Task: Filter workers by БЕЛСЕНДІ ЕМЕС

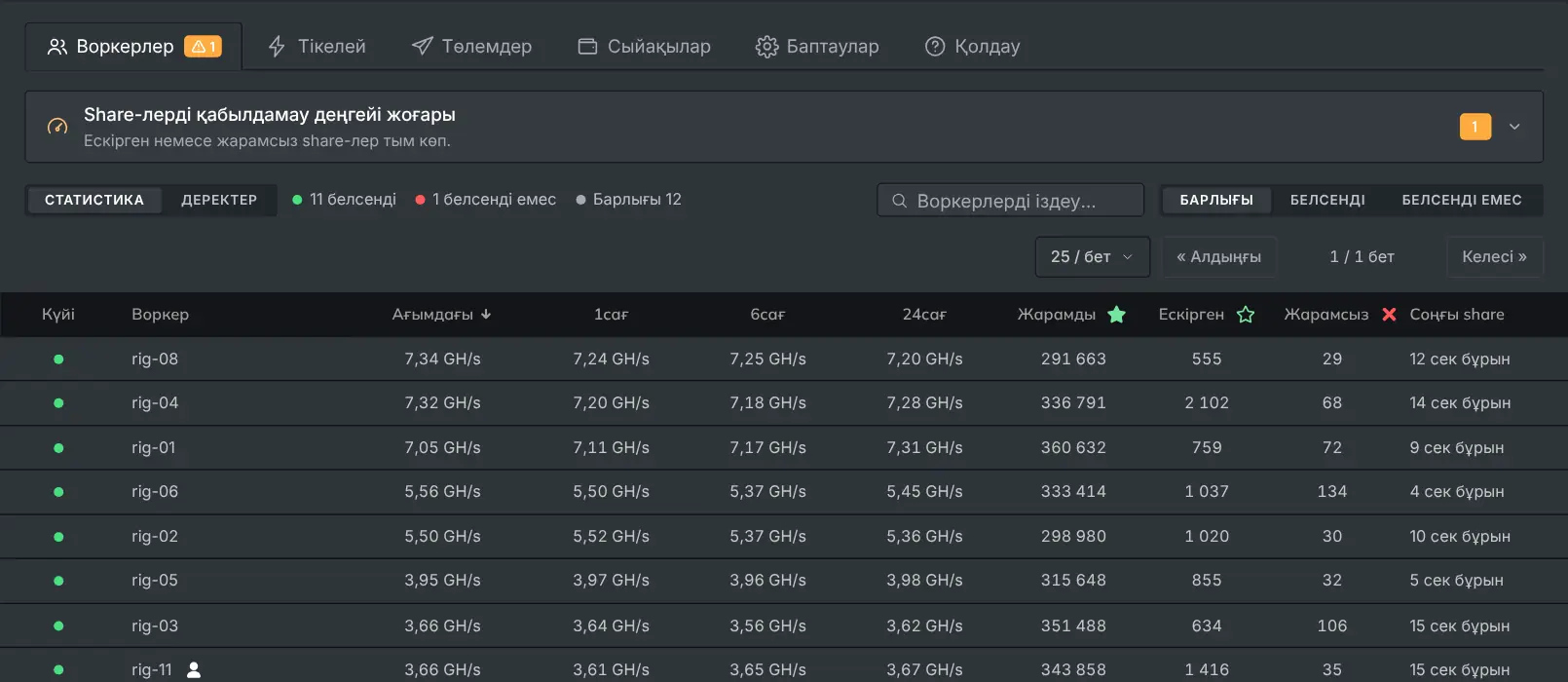Action: (1462, 200)
